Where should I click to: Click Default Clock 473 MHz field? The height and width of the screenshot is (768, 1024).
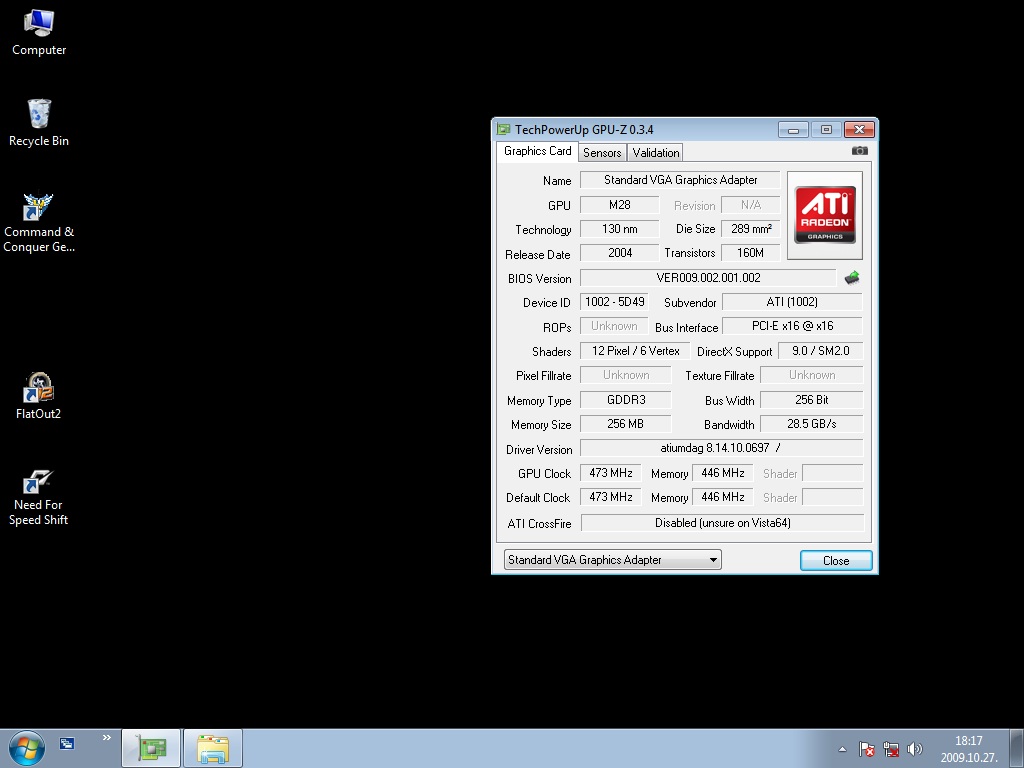click(611, 497)
